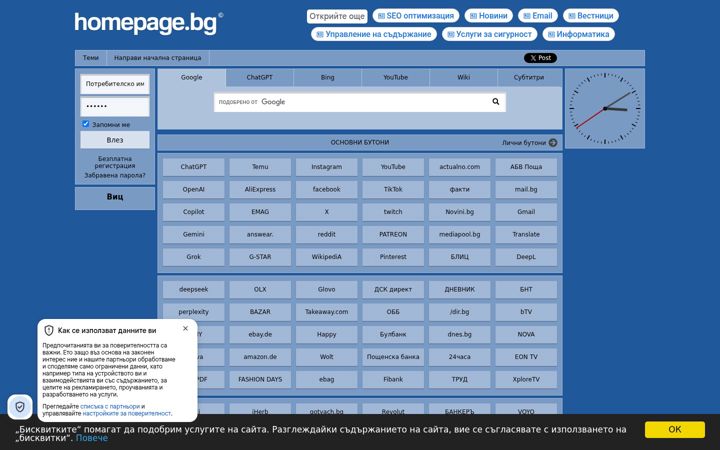
Task: Open the twitch shortcut button
Action: (393, 212)
